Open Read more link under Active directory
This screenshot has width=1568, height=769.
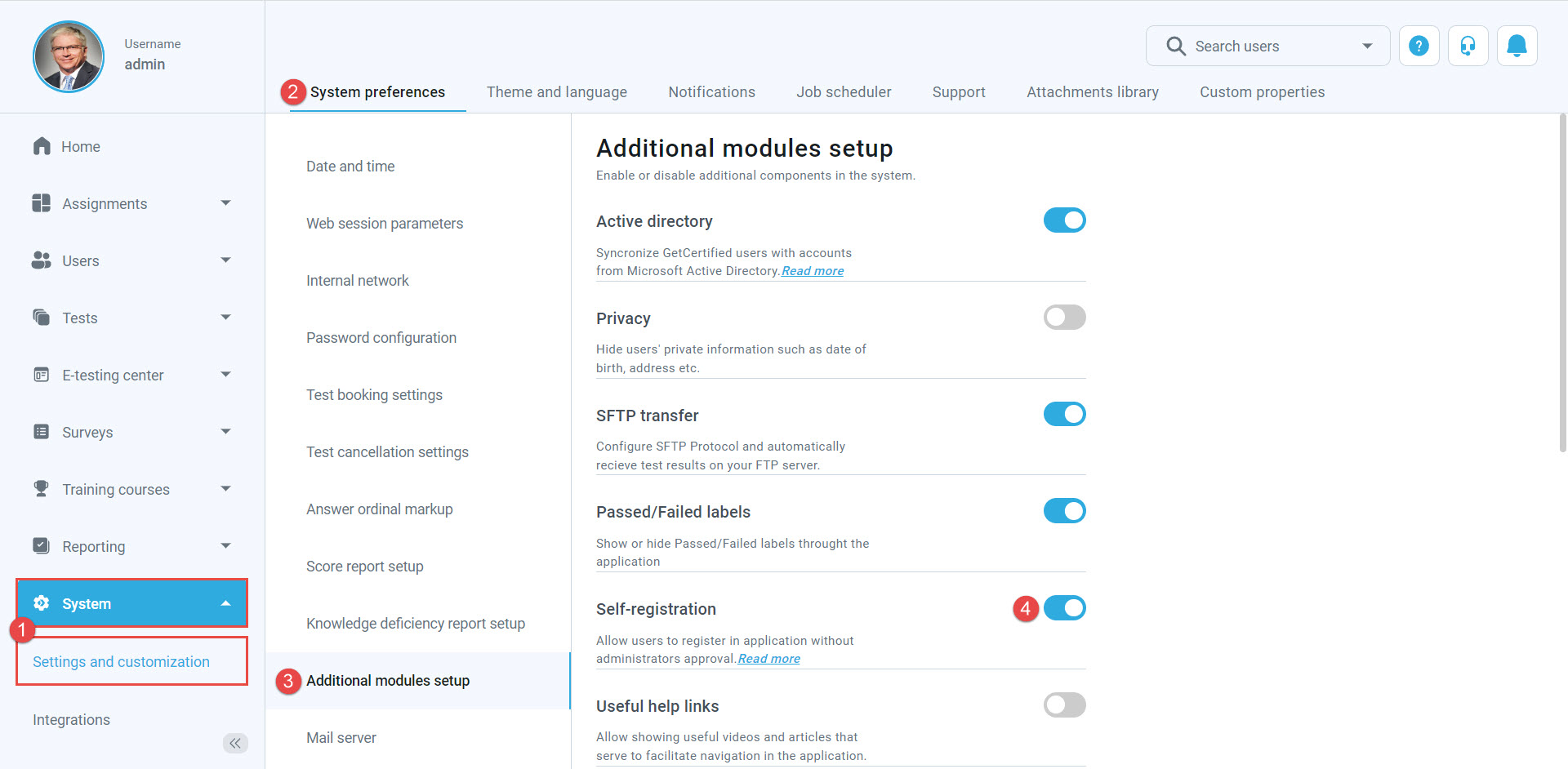[813, 271]
